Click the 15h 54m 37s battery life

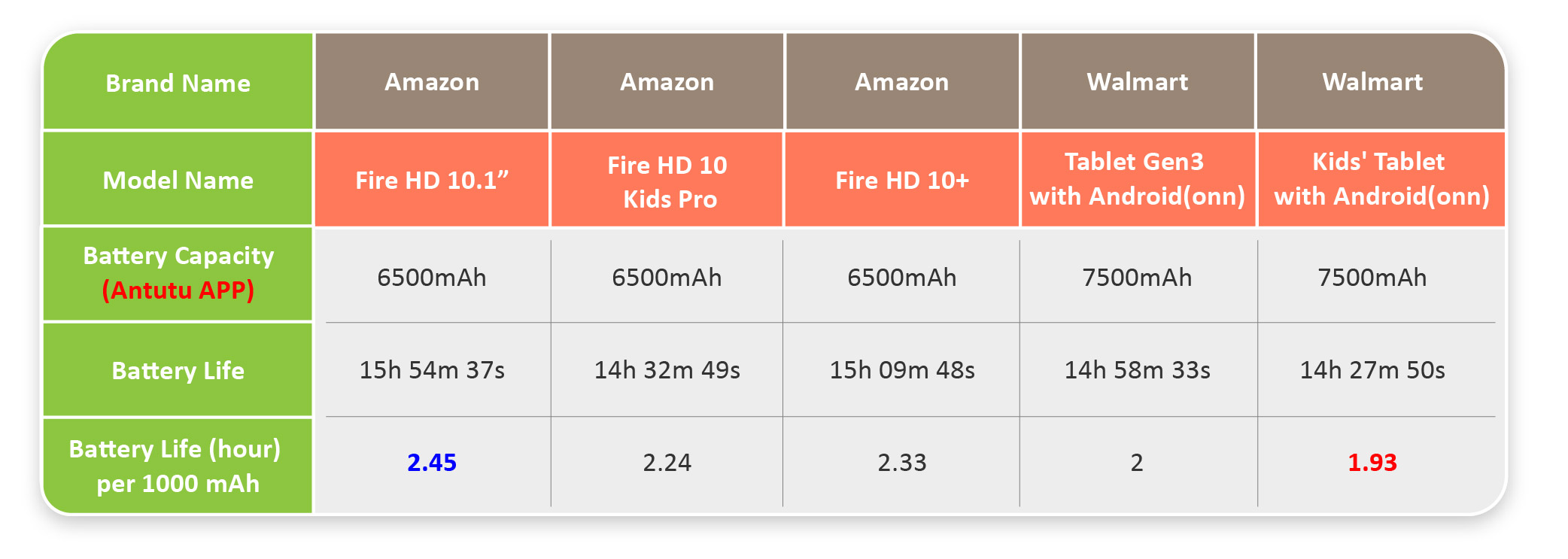pos(432,370)
